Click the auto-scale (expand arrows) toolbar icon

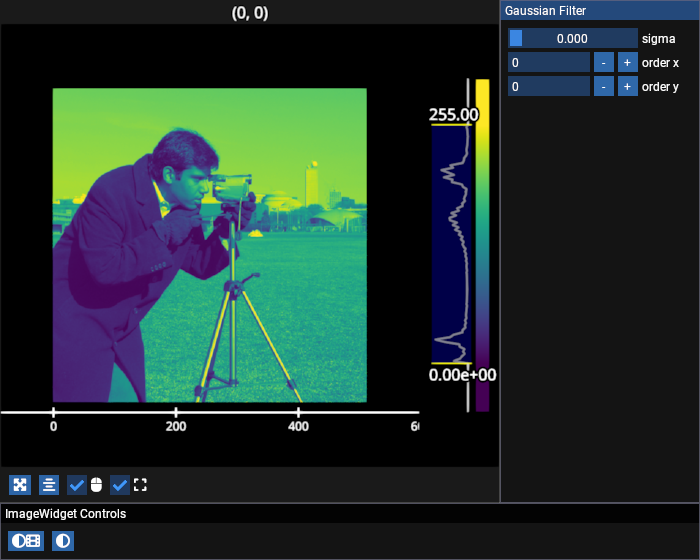pos(20,485)
